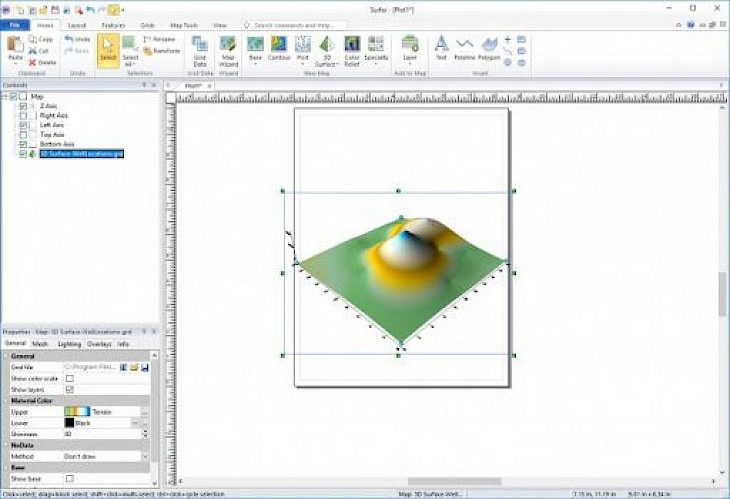Open the Overlays properties tab
This screenshot has height=499, width=730.
coord(99,344)
